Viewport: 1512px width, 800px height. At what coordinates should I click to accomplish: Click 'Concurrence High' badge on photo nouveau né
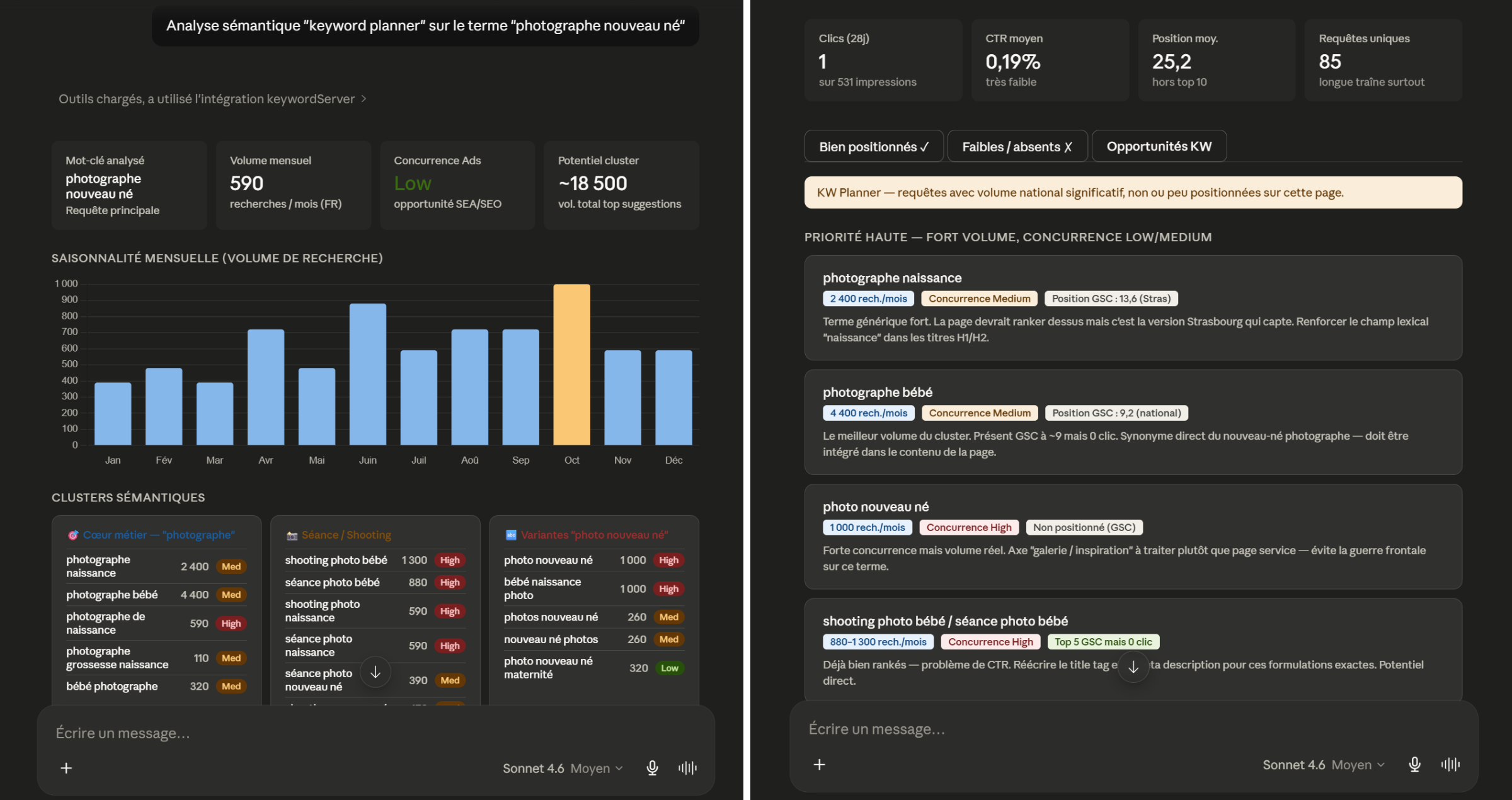pyautogui.click(x=969, y=527)
